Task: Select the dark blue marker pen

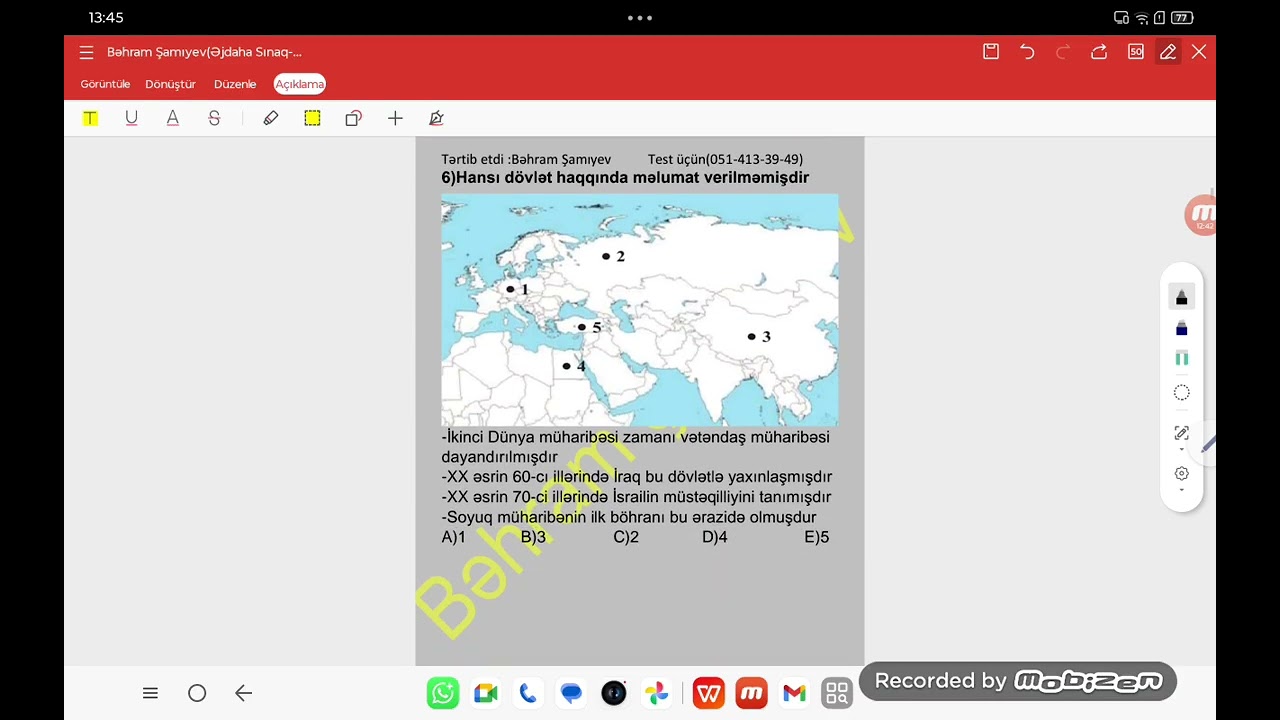Action: click(1181, 328)
